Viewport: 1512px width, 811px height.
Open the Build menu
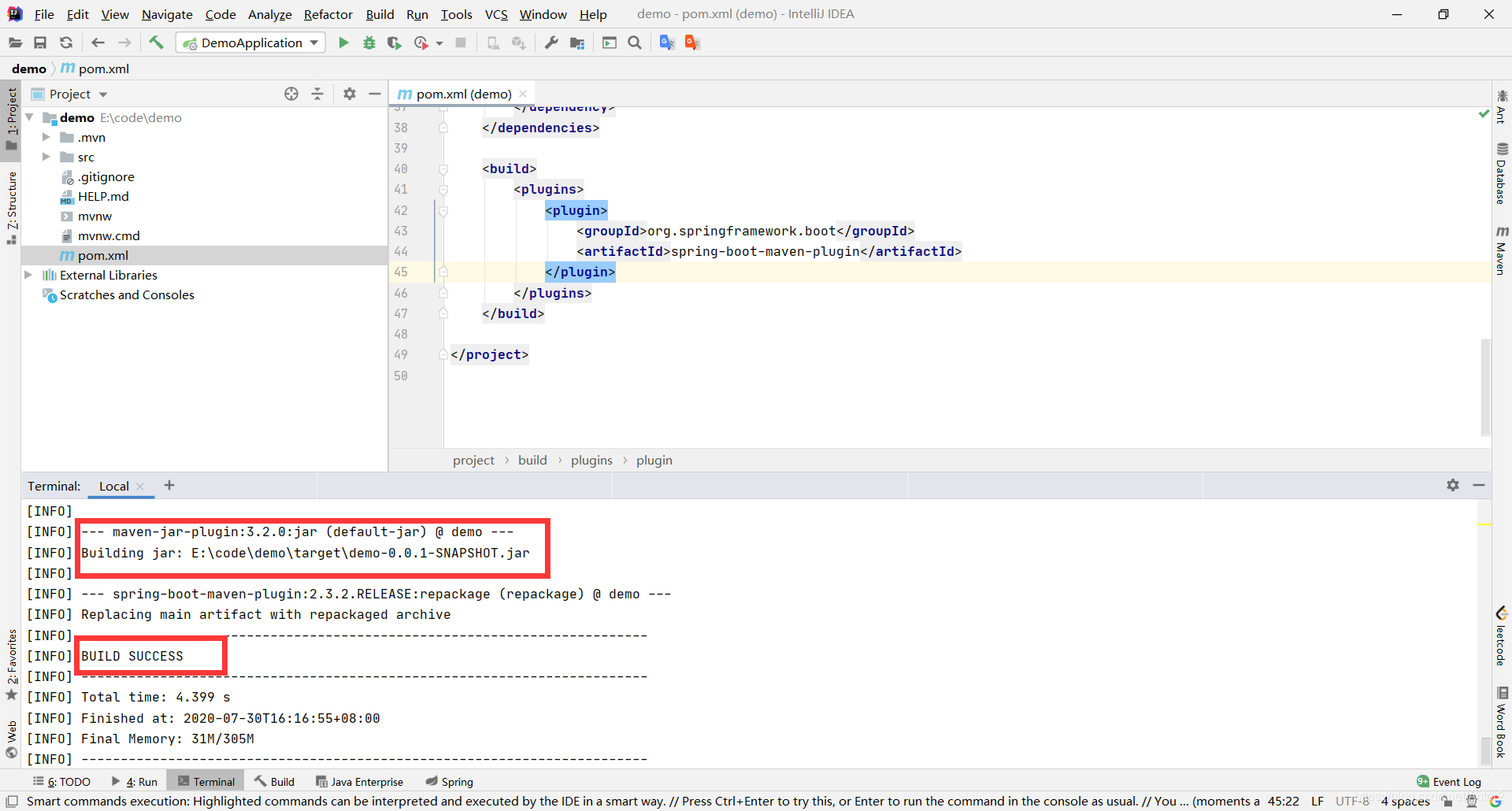point(380,14)
